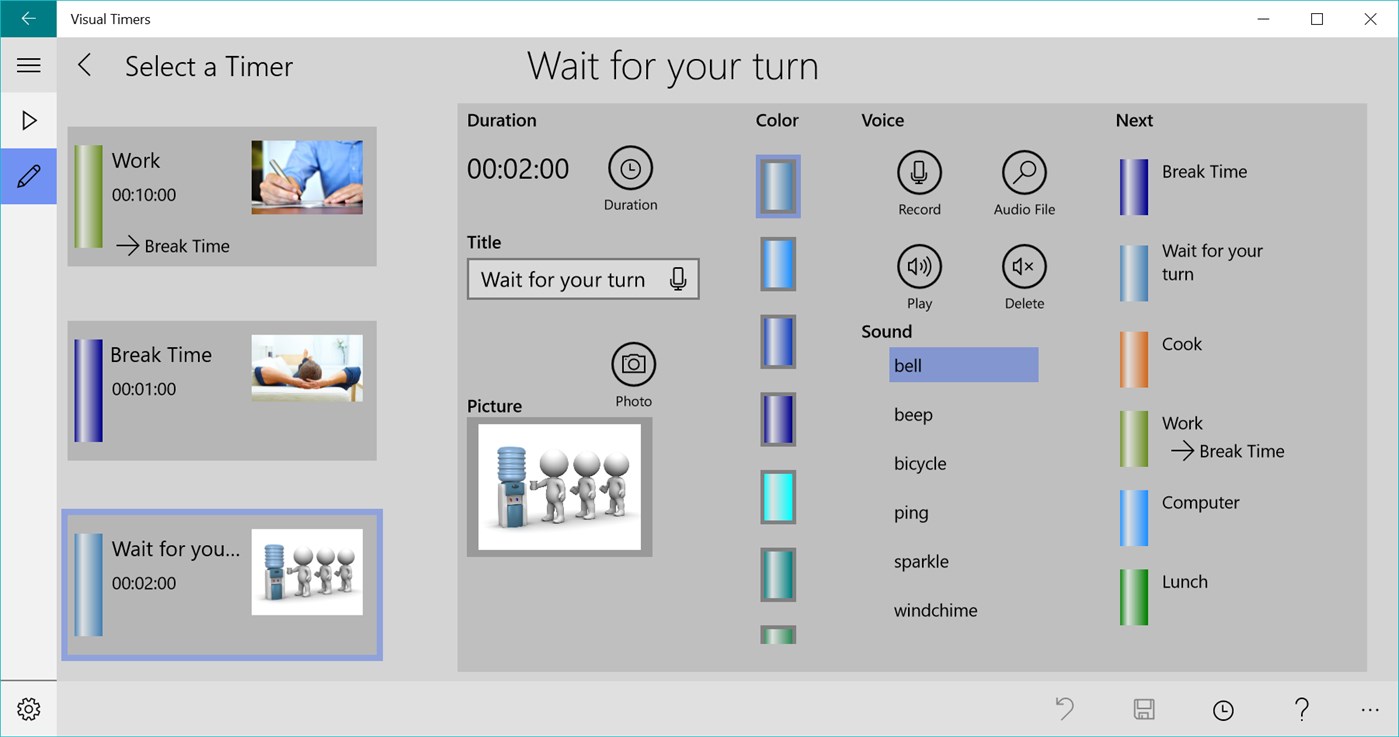Switch to the Play timers view
The height and width of the screenshot is (737, 1399).
point(28,120)
